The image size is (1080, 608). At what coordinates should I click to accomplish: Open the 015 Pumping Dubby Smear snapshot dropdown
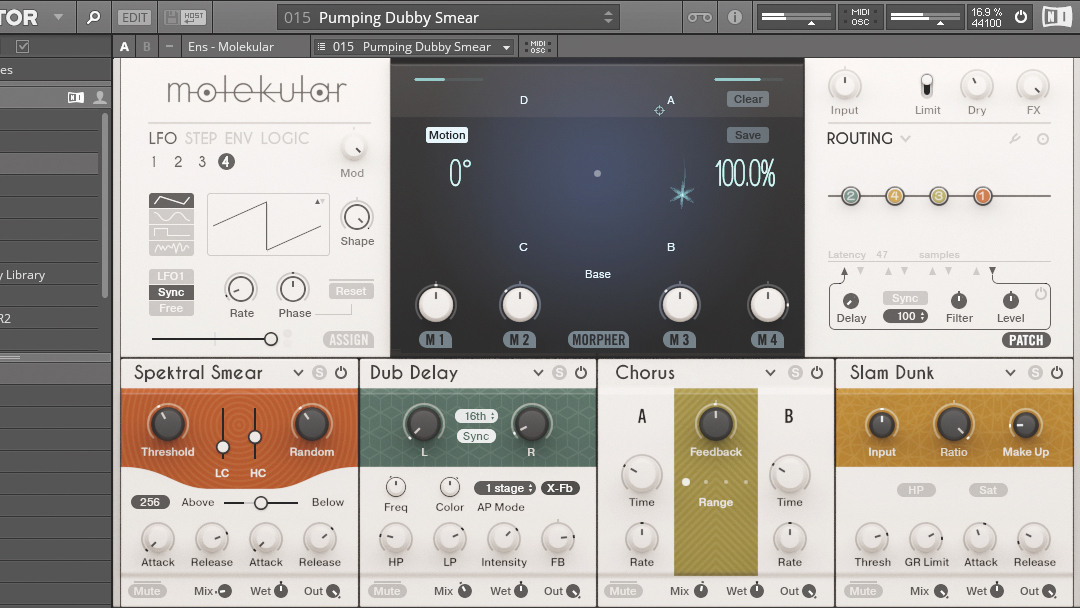[x=506, y=47]
